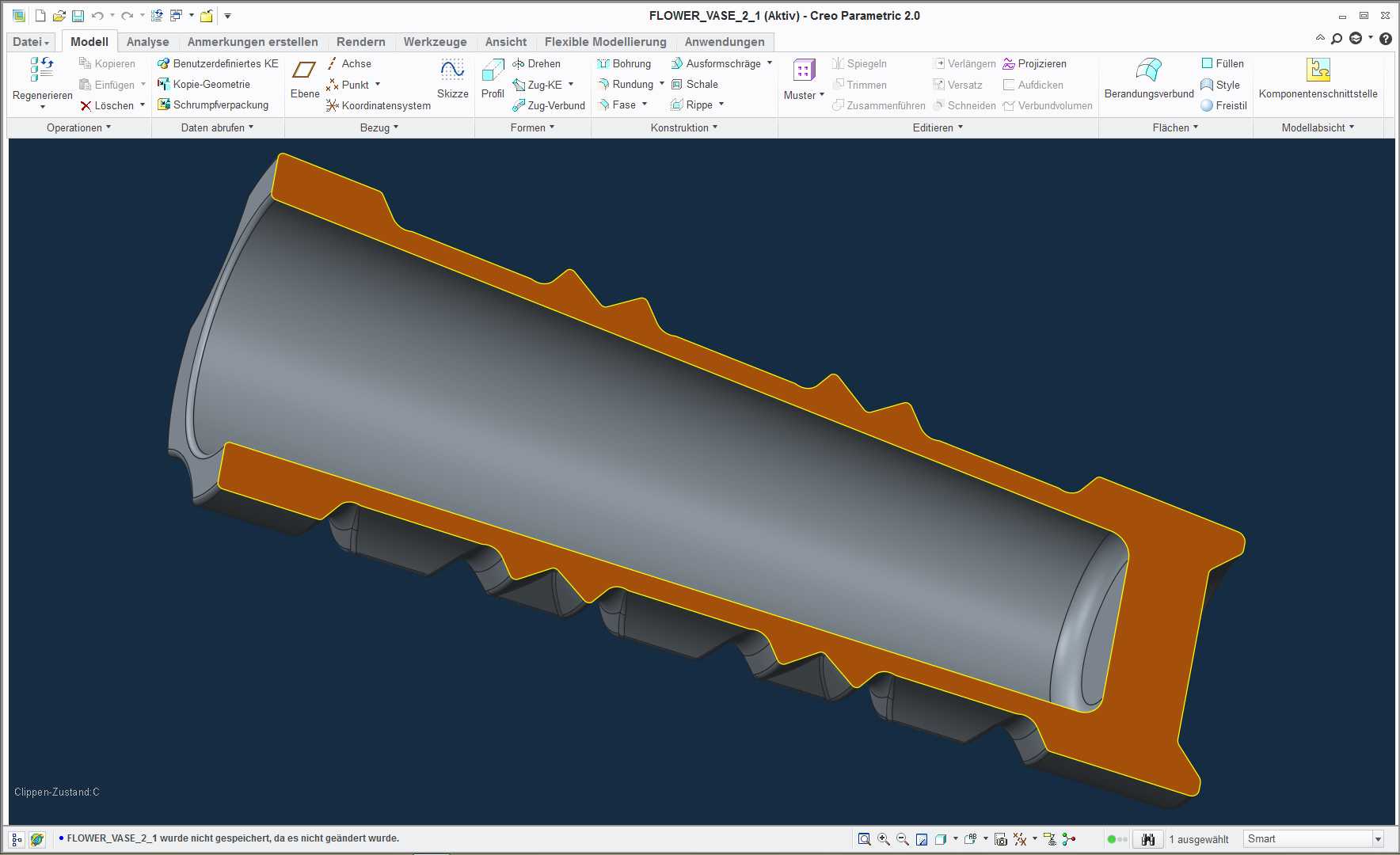Start a new Skizze sketch

(x=452, y=79)
